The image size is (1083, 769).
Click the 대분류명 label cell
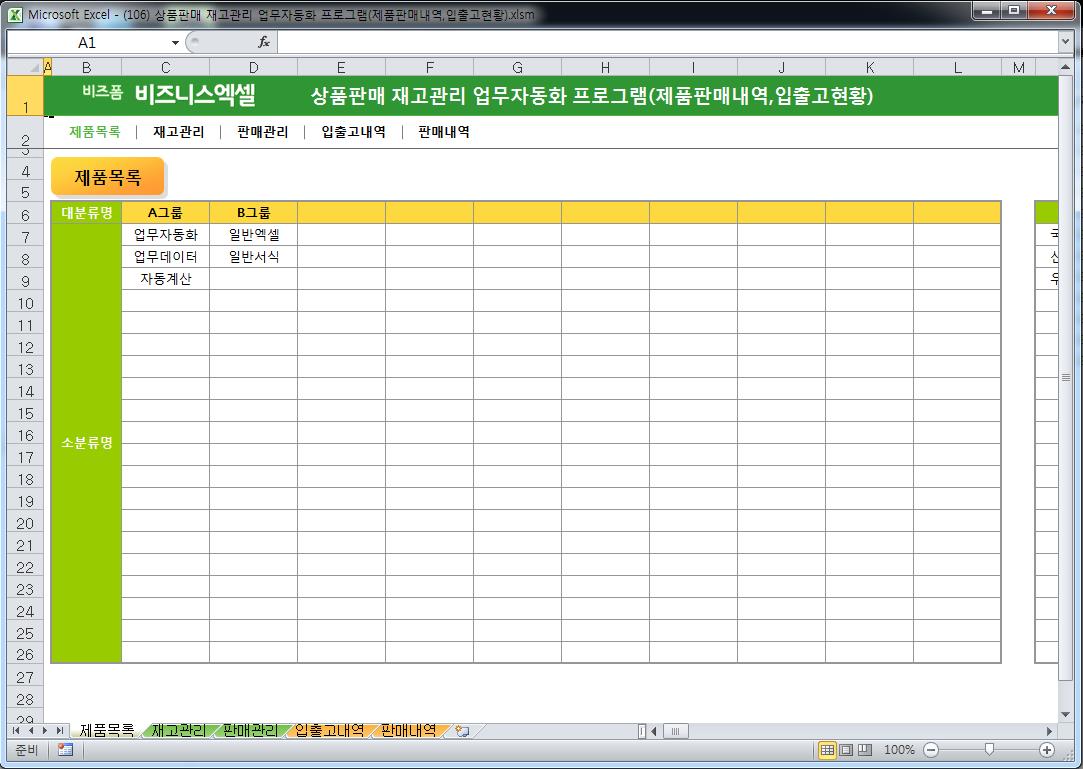coord(87,213)
